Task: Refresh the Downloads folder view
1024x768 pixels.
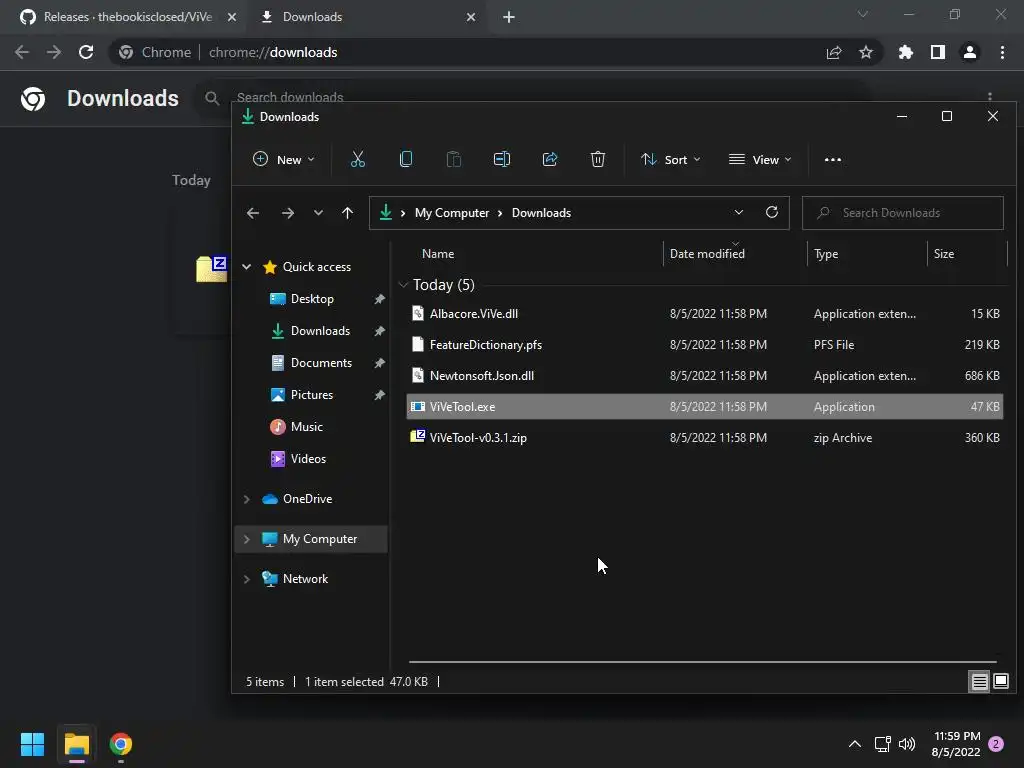Action: point(771,212)
